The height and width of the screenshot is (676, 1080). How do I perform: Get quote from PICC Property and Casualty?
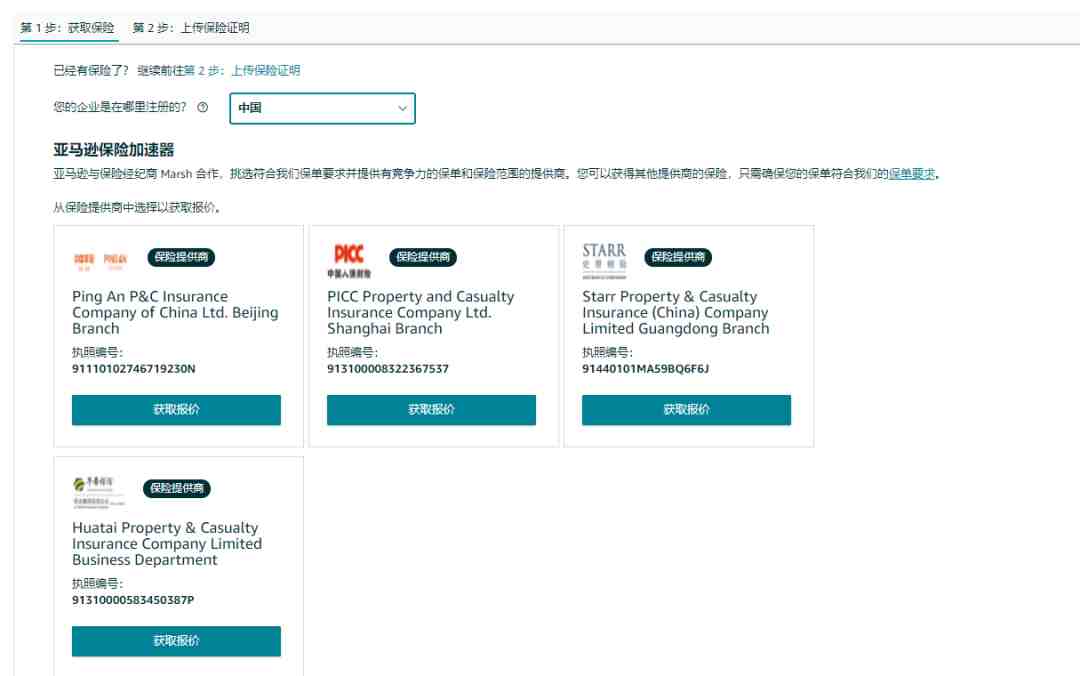tap(431, 410)
